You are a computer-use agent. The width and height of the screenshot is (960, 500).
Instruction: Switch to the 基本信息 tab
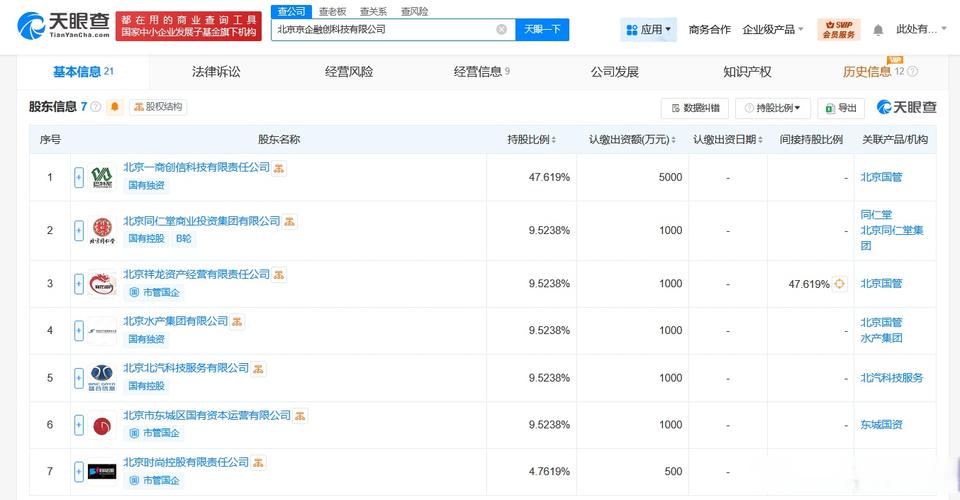83,72
